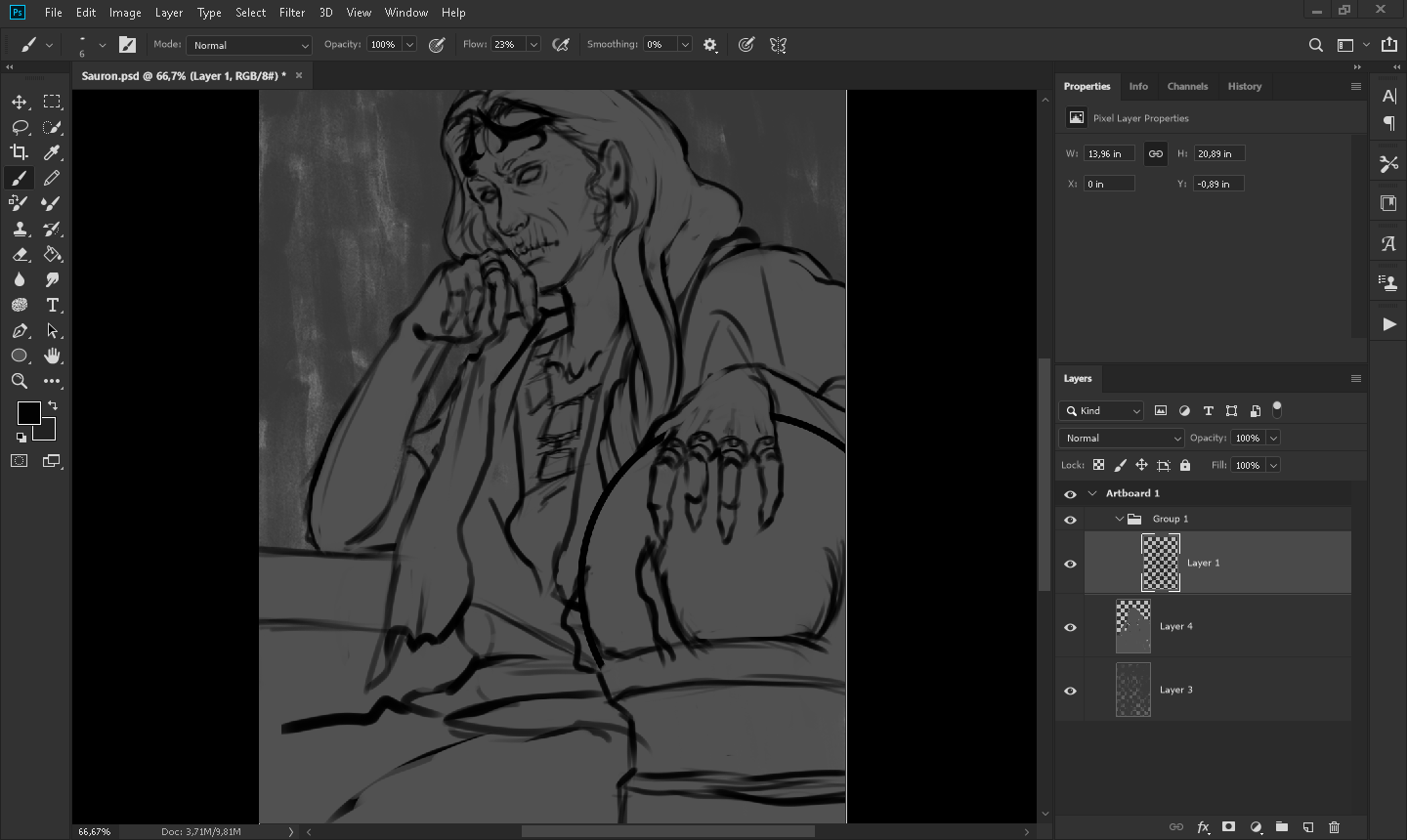Hide Group 1 visibility eye
The height and width of the screenshot is (840, 1407).
(1070, 520)
